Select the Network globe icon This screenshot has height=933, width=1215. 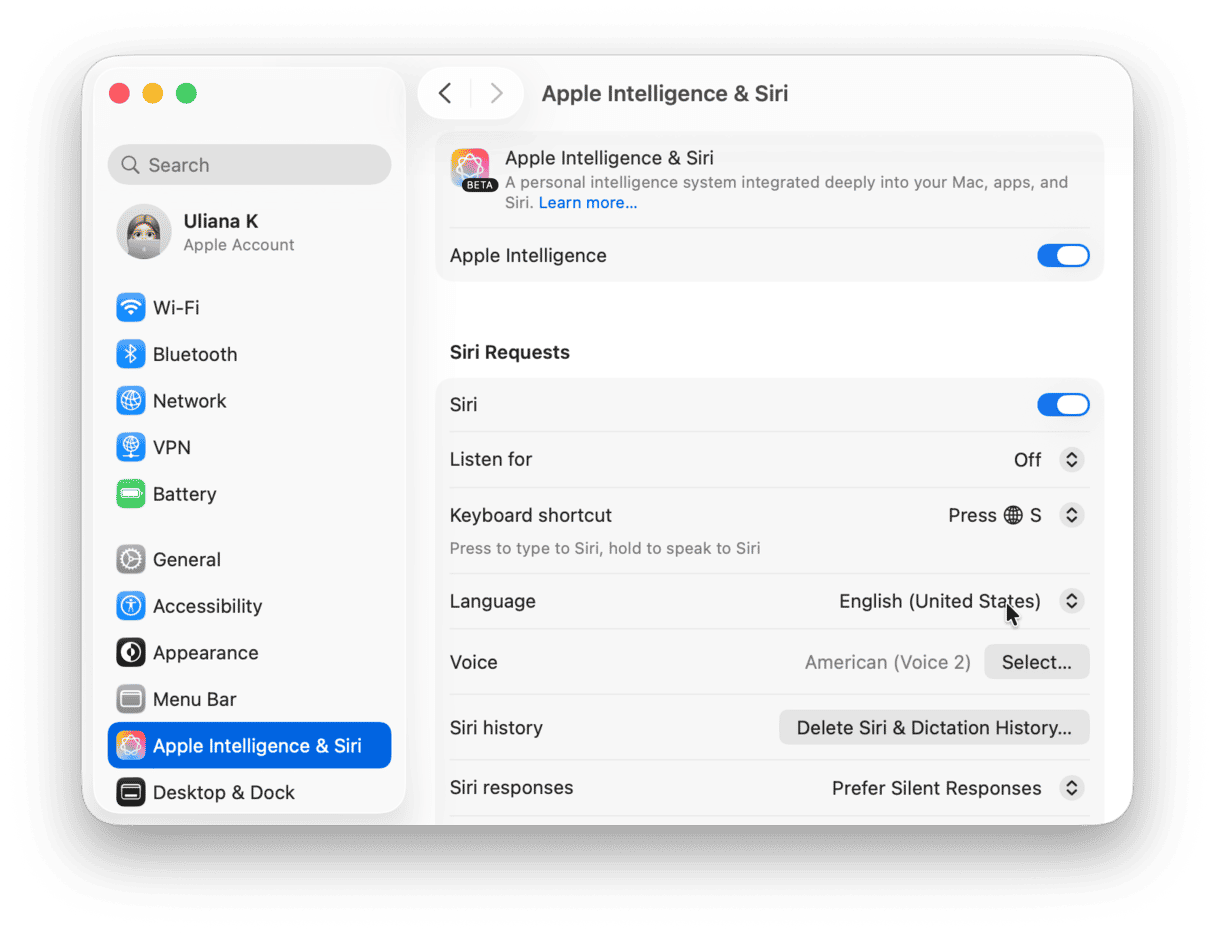pyautogui.click(x=131, y=401)
